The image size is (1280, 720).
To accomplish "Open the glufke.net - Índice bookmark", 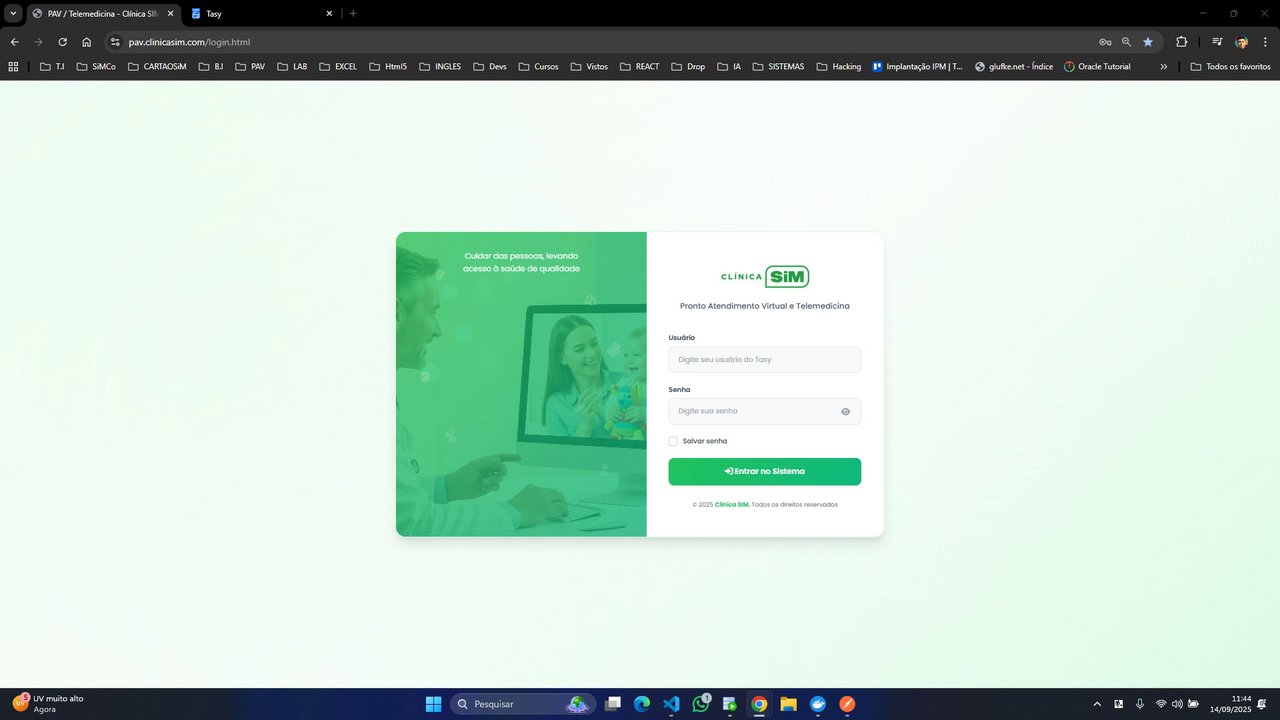I will 1014,67.
